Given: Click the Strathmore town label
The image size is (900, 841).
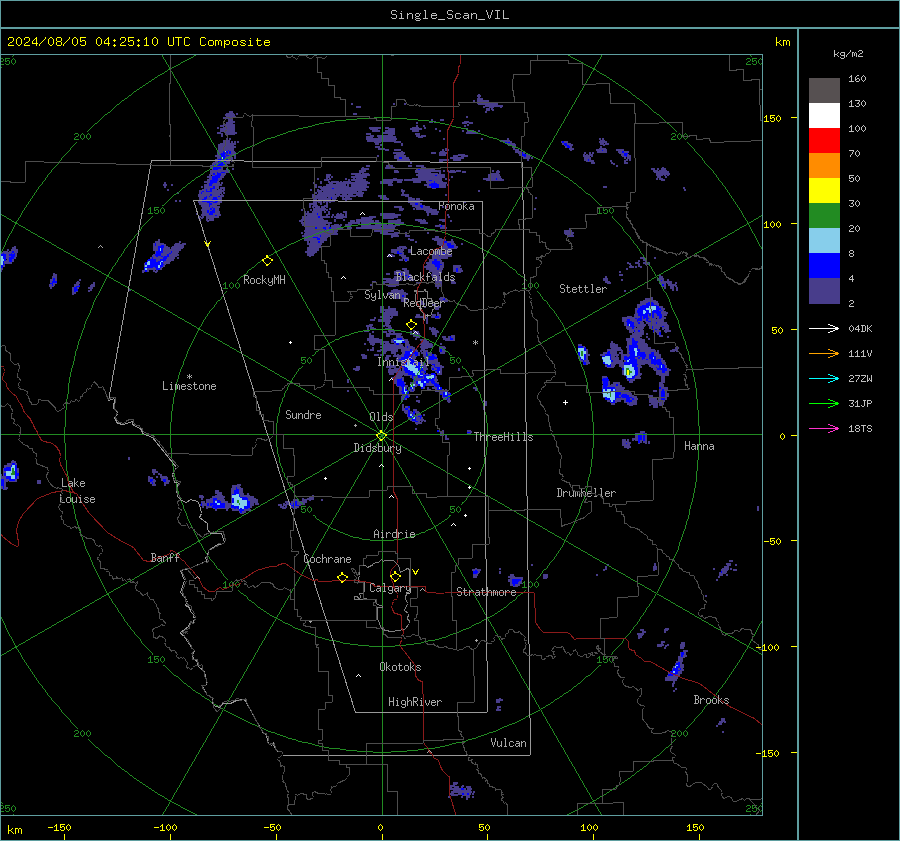Looking at the screenshot, I should (487, 592).
